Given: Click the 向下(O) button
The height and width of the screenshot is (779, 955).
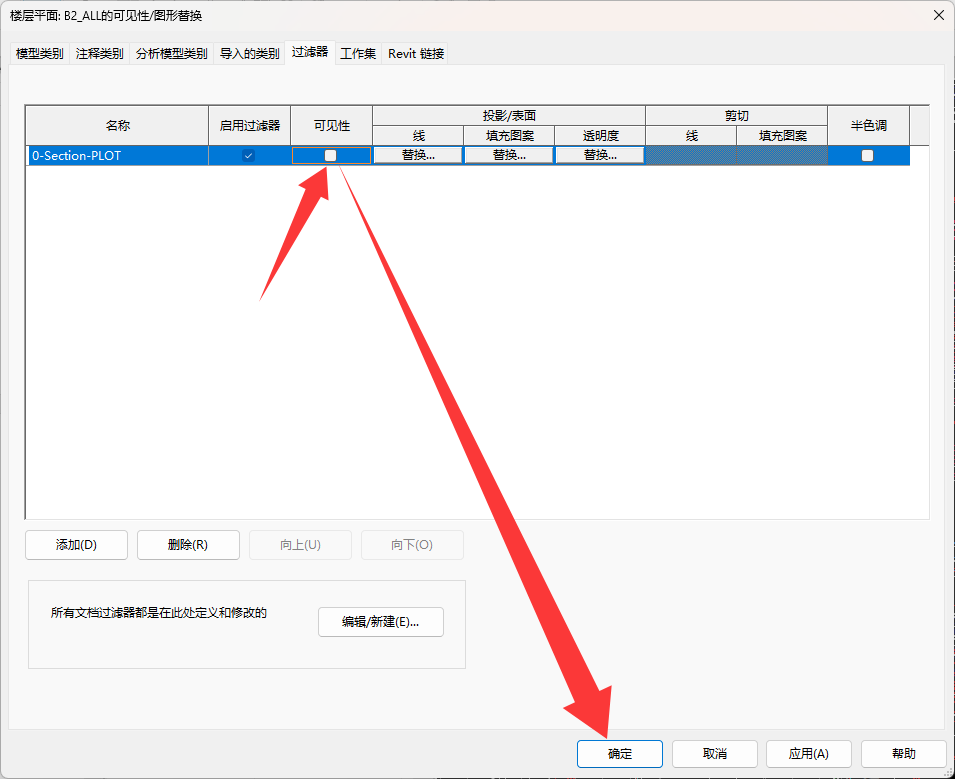Looking at the screenshot, I should click(x=412, y=545).
